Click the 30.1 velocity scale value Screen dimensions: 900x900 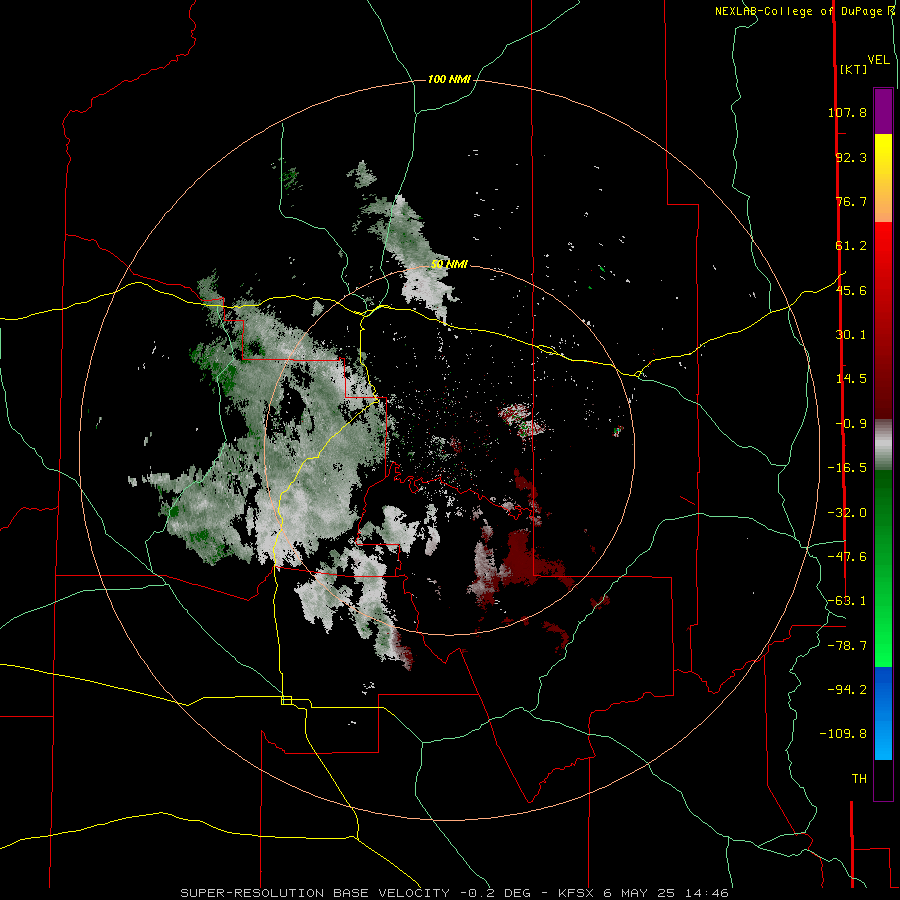[x=851, y=335]
